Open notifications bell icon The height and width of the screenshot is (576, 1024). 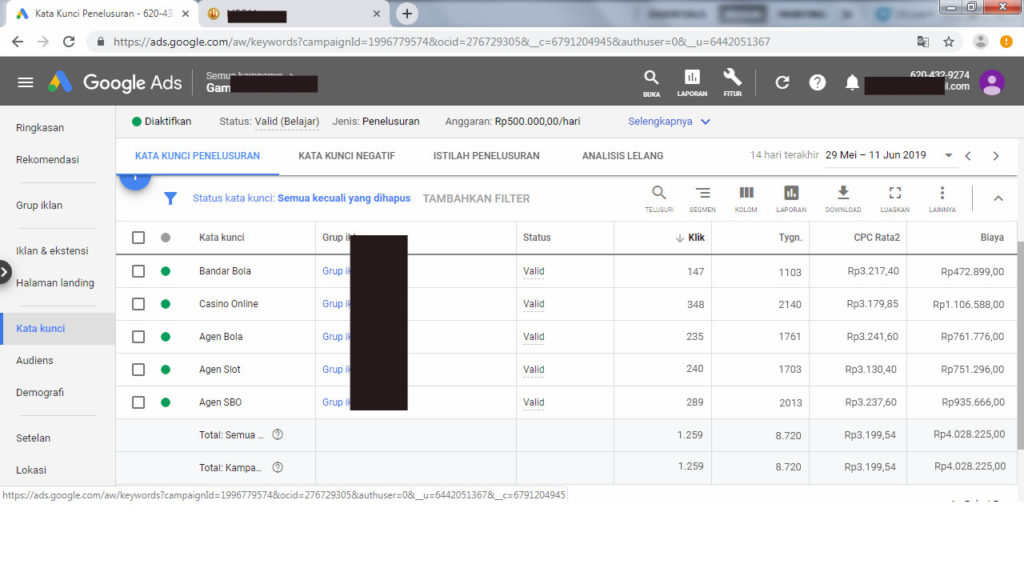point(852,82)
